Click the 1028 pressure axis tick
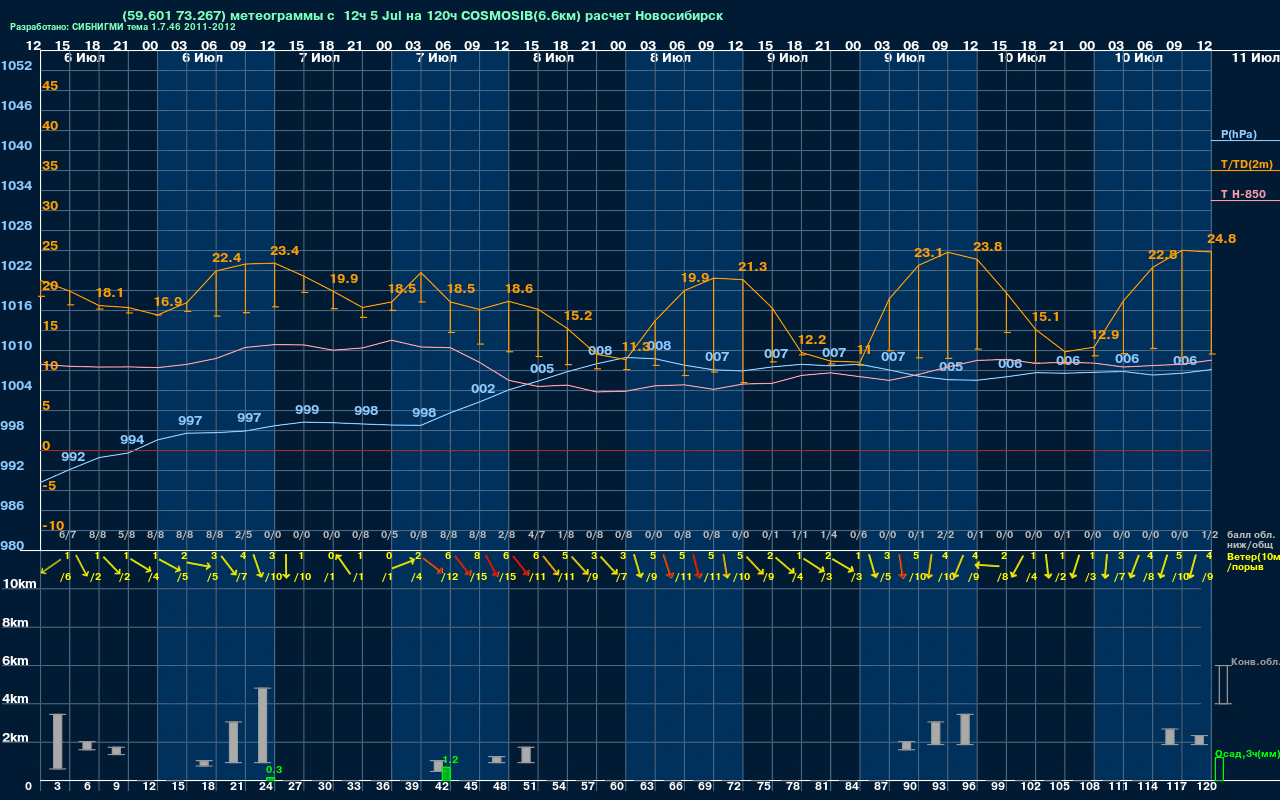1280x800 pixels. tap(16, 226)
